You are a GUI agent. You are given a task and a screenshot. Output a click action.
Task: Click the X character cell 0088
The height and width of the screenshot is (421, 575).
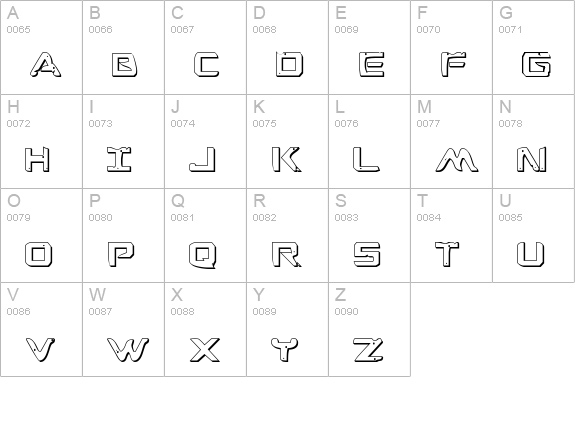(205, 329)
